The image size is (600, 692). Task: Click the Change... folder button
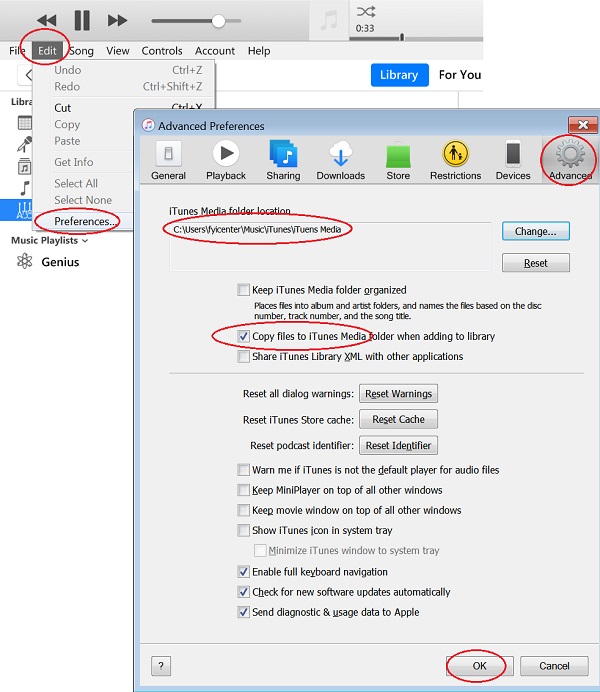coord(536,231)
